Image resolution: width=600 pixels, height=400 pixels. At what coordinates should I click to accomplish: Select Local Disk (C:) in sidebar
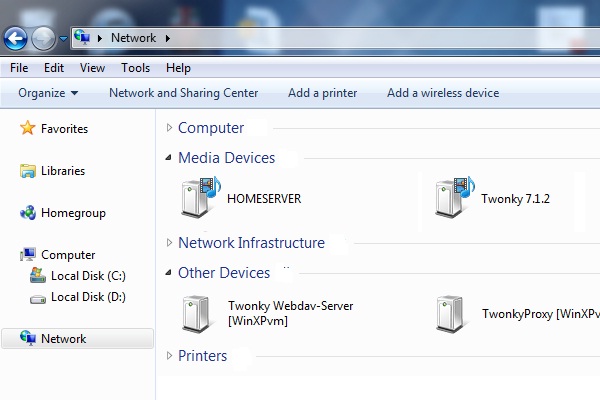(x=87, y=275)
